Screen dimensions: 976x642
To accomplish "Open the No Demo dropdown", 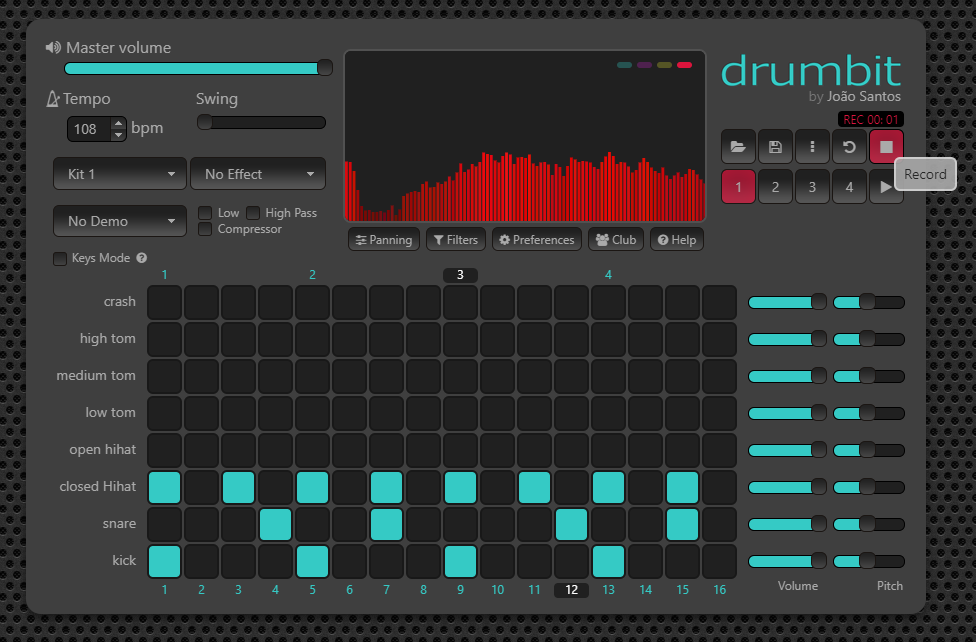I will tap(120, 221).
